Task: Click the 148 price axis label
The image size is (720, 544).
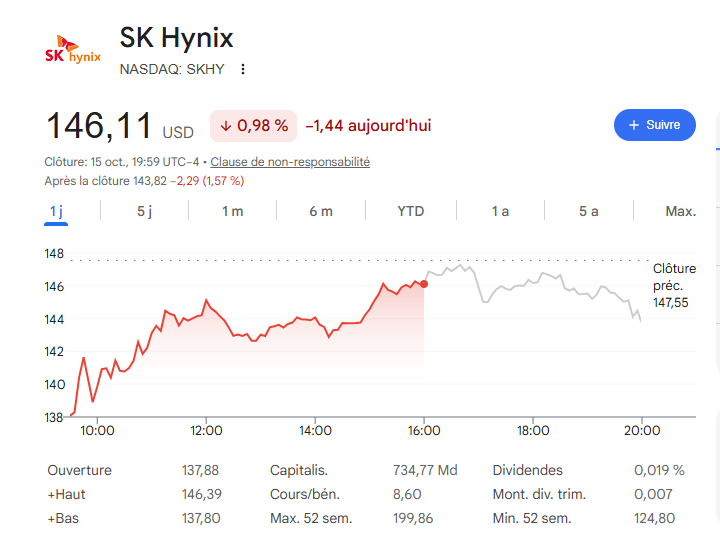Action: (54, 253)
